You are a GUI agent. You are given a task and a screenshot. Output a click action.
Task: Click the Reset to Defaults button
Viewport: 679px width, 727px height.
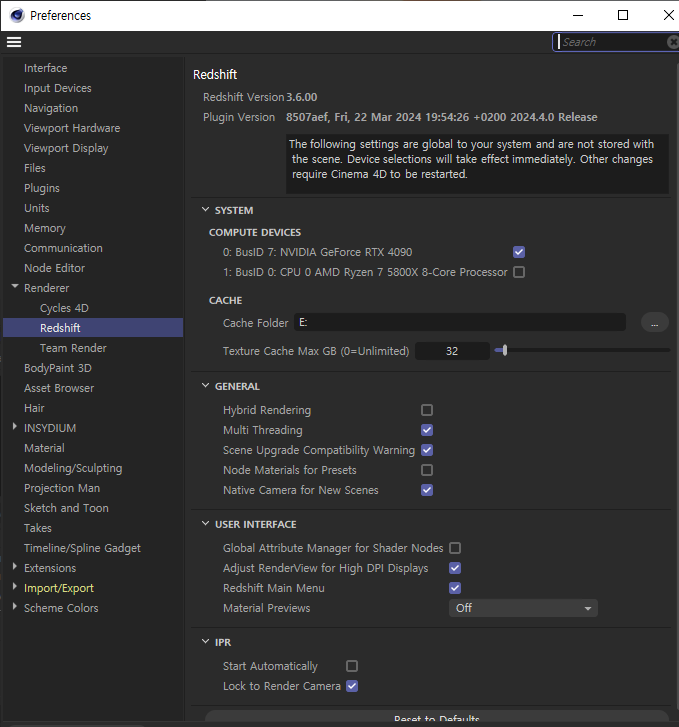436,718
